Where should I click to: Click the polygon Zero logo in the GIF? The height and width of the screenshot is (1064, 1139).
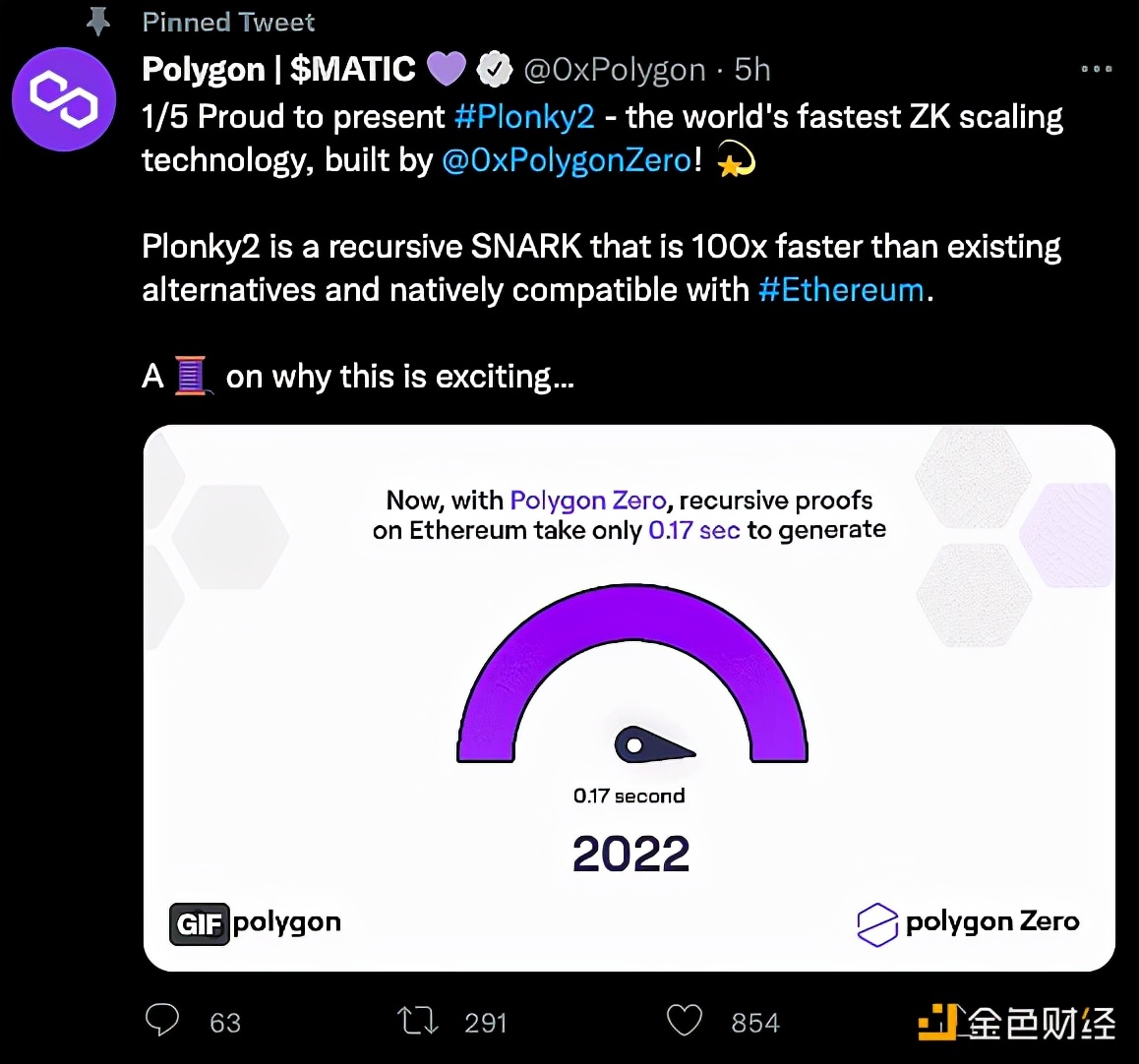(x=968, y=923)
